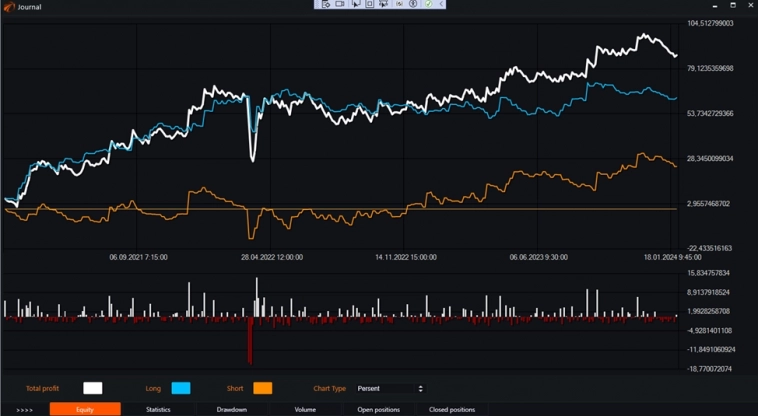The height and width of the screenshot is (416, 758).
Task: Click the camera icon in top toolbar
Action: [x=340, y=4]
